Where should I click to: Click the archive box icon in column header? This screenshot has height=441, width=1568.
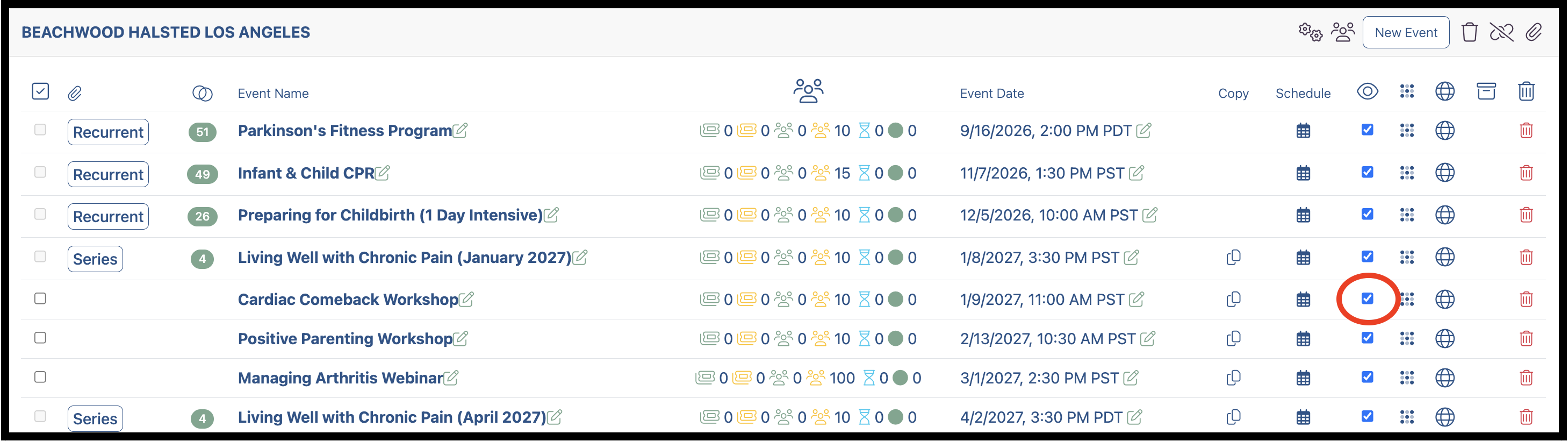coord(1486,91)
